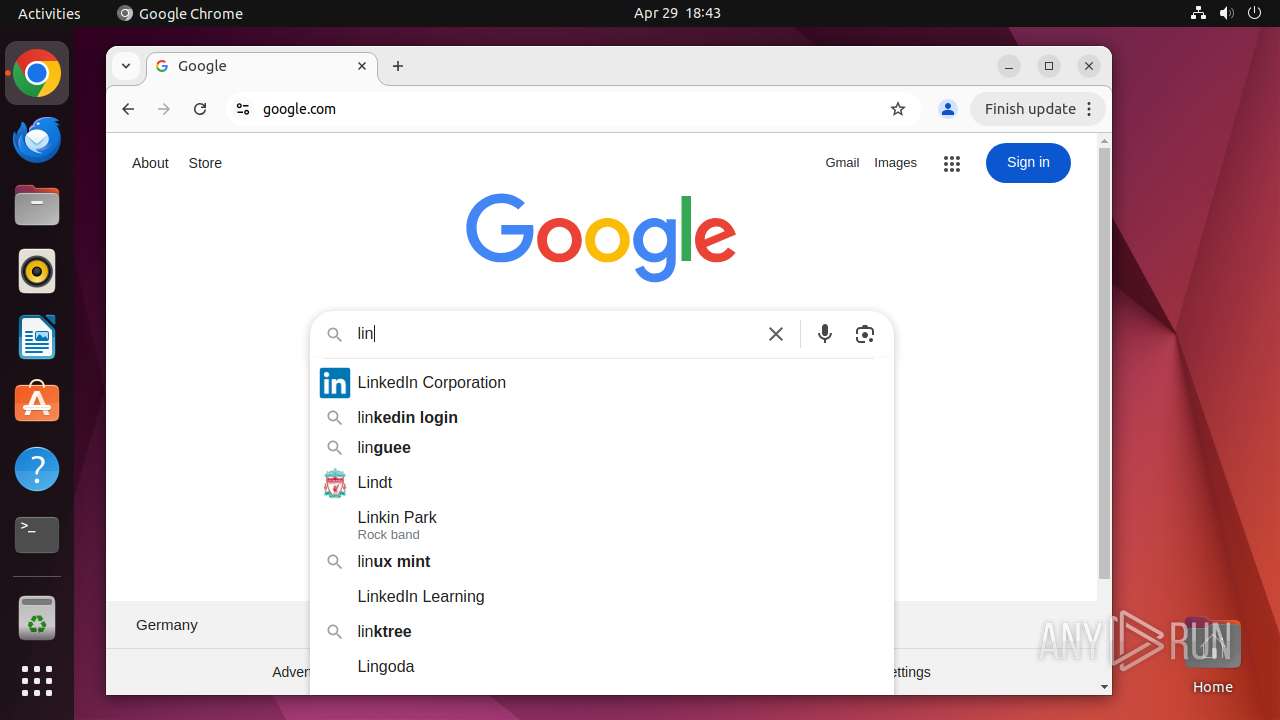
Task: Show Applications grid in the dock
Action: (x=37, y=681)
